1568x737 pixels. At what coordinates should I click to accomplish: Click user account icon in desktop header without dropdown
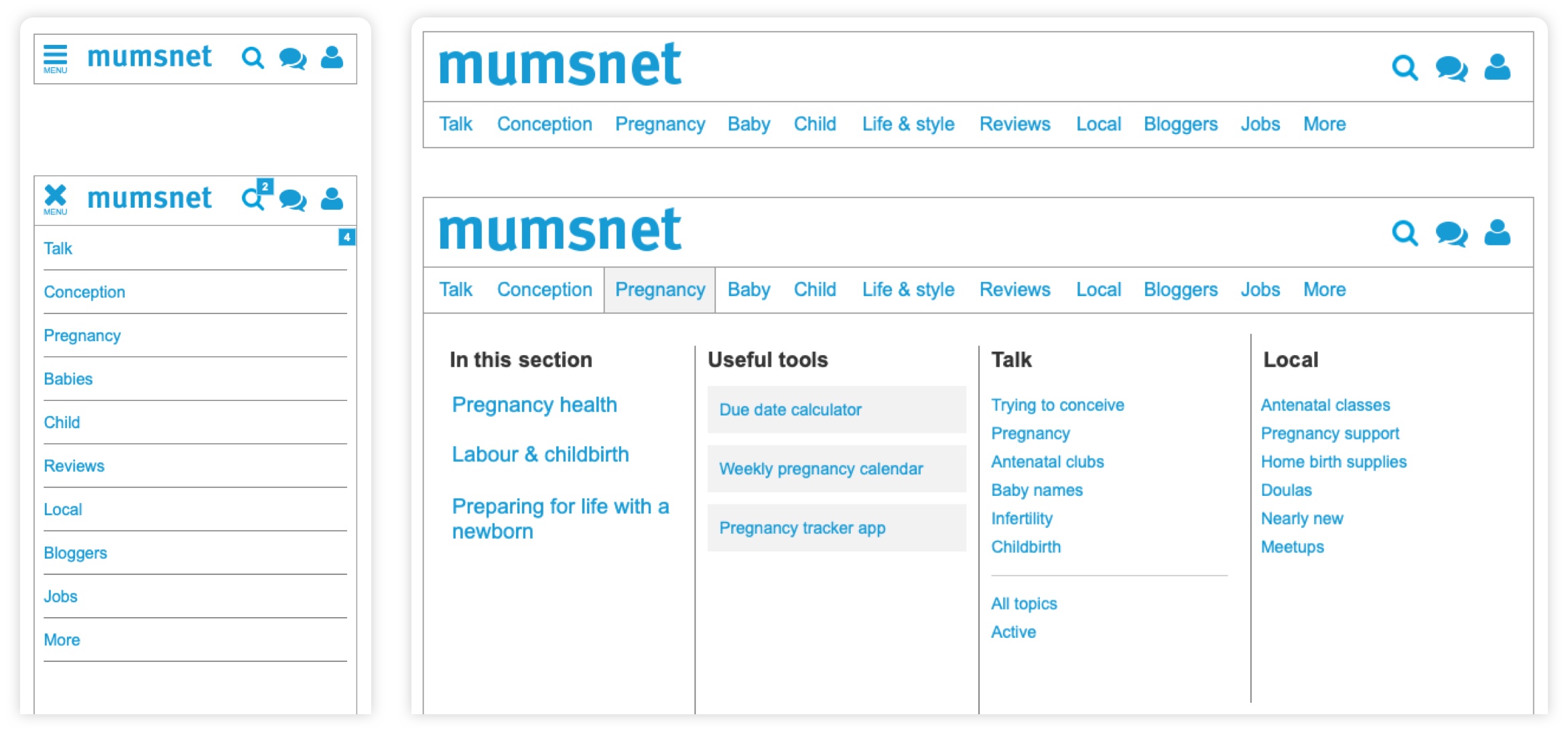point(1497,68)
